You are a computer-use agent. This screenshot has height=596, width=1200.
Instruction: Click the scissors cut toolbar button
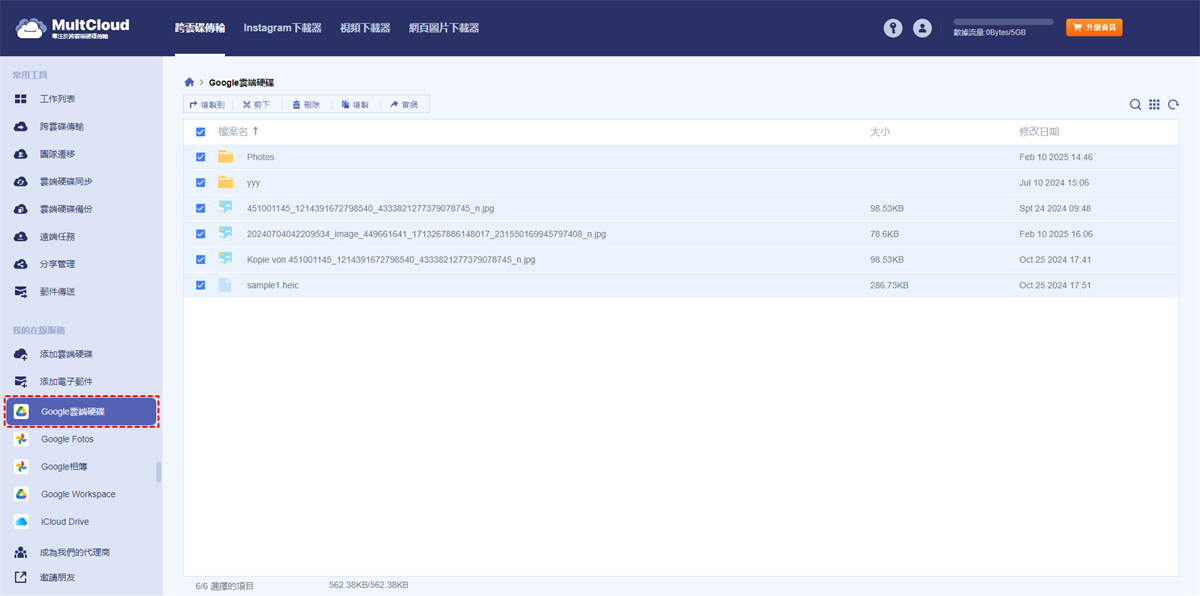(256, 104)
